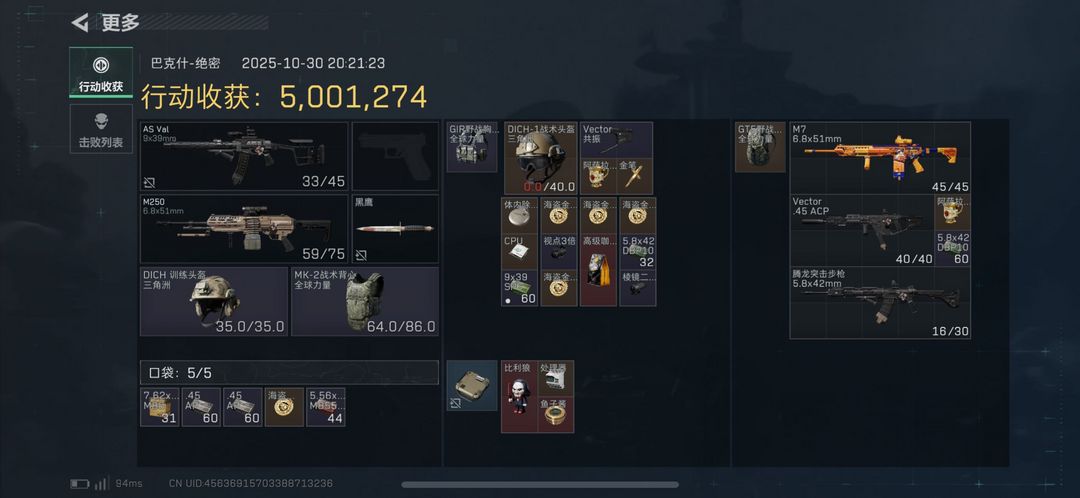Click the DICH-1战术头盔 helmet icon
Image resolution: width=1080 pixels, height=498 pixels.
[x=541, y=158]
